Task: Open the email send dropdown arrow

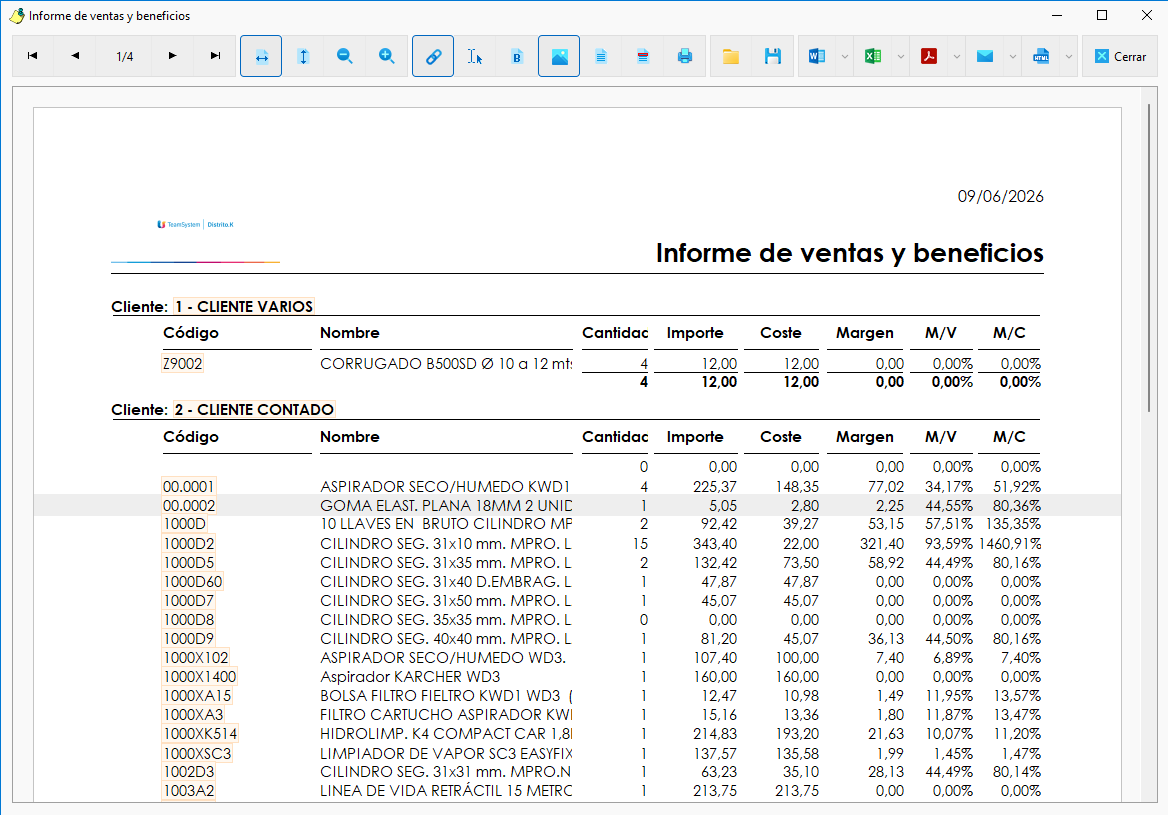Action: point(1012,56)
